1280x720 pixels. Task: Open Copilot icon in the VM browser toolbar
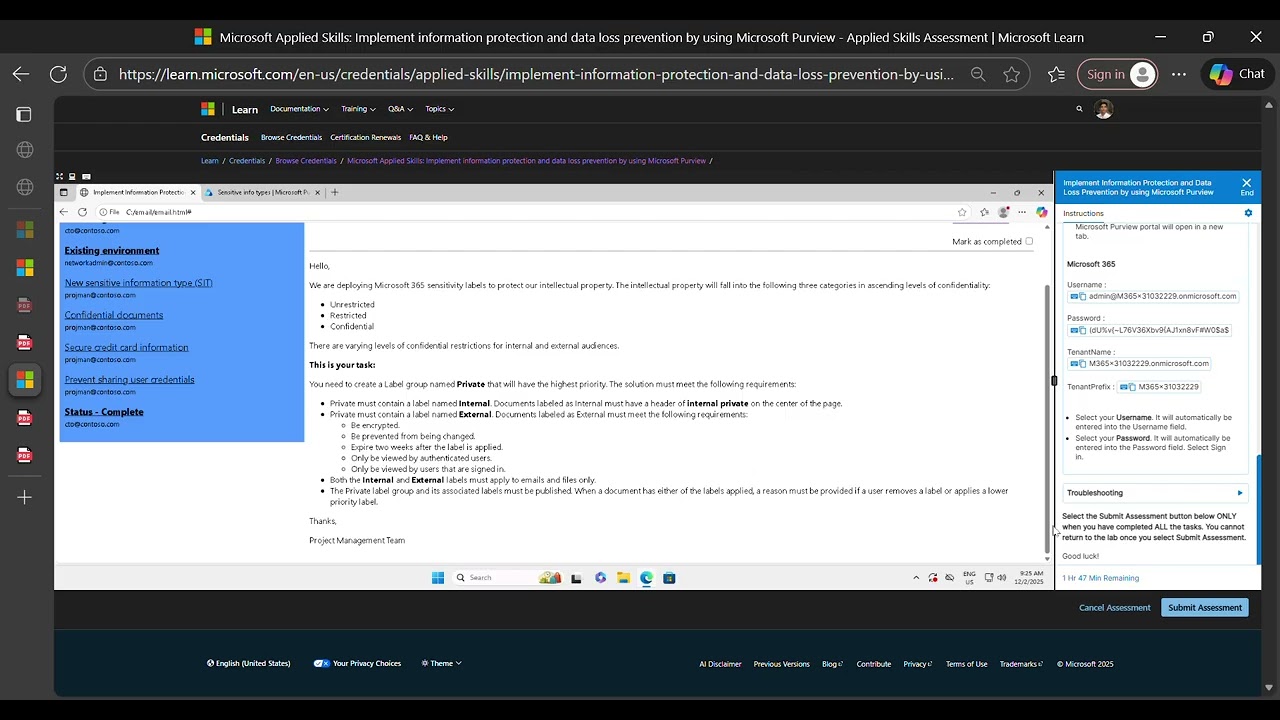tap(1041, 212)
